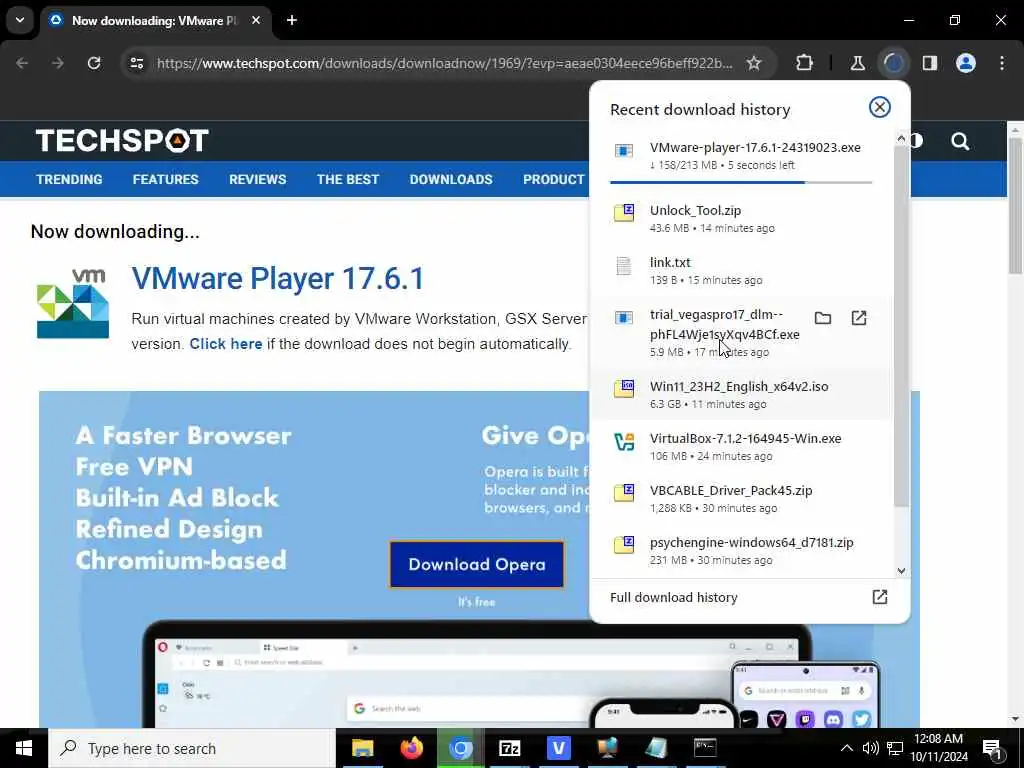Open the REVIEWS menu
Screen dimensions: 1024x768
(x=257, y=179)
